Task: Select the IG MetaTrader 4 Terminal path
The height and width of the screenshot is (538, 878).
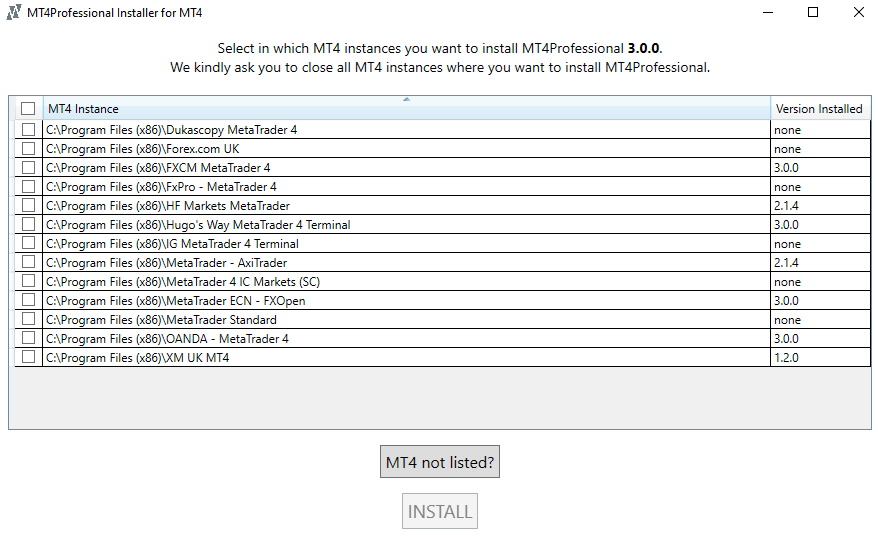Action: (x=172, y=244)
